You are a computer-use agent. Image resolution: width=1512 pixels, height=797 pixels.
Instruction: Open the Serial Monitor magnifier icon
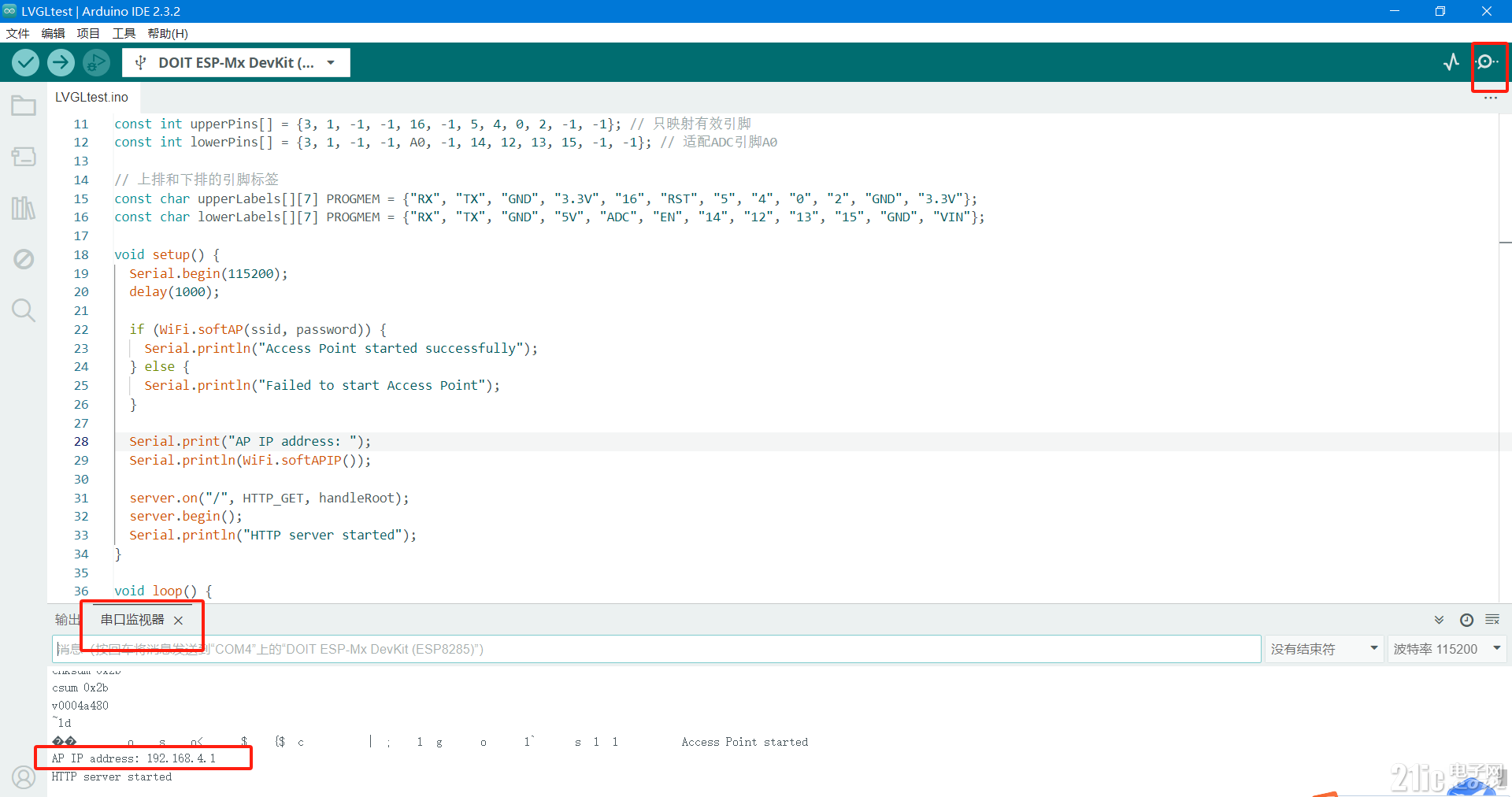tap(1487, 62)
